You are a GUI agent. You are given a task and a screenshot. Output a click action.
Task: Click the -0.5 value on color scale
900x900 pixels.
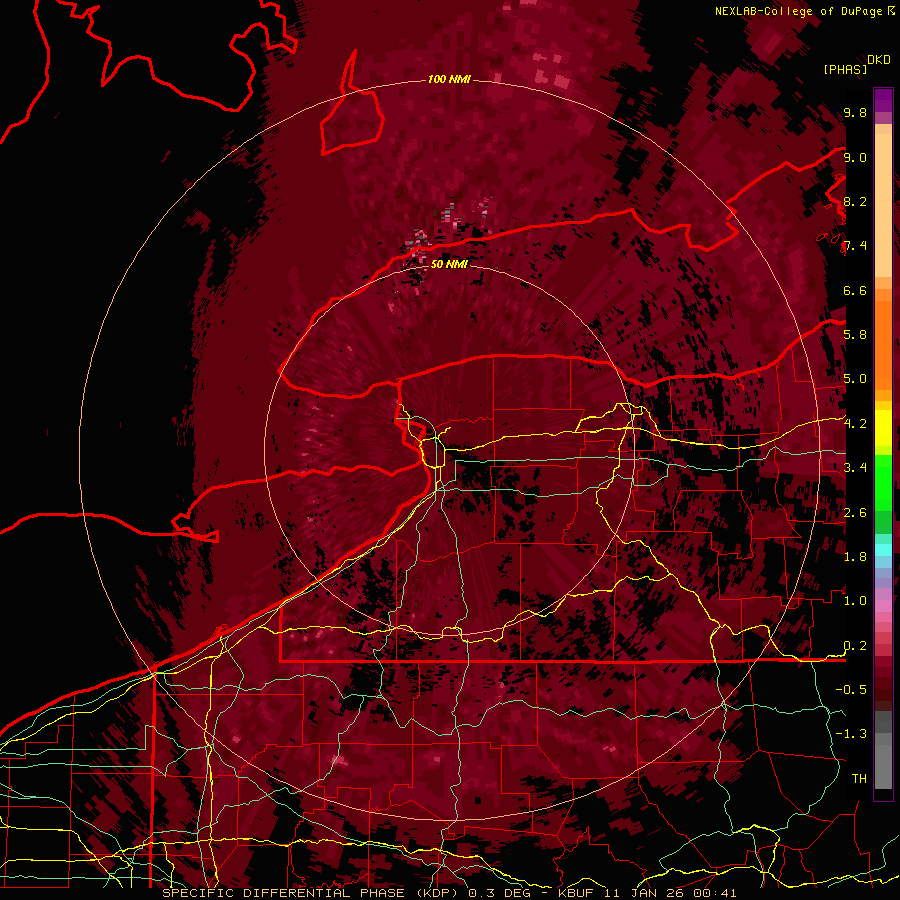point(851,690)
